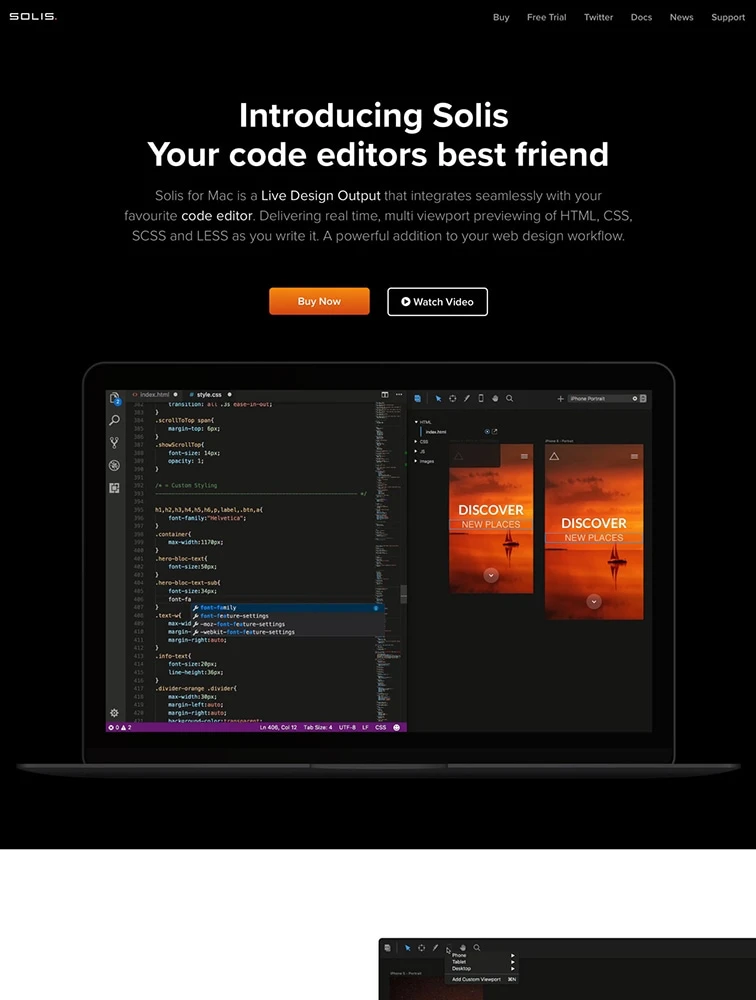Click the Buy Now button
This screenshot has width=756, height=1000.
(x=319, y=301)
